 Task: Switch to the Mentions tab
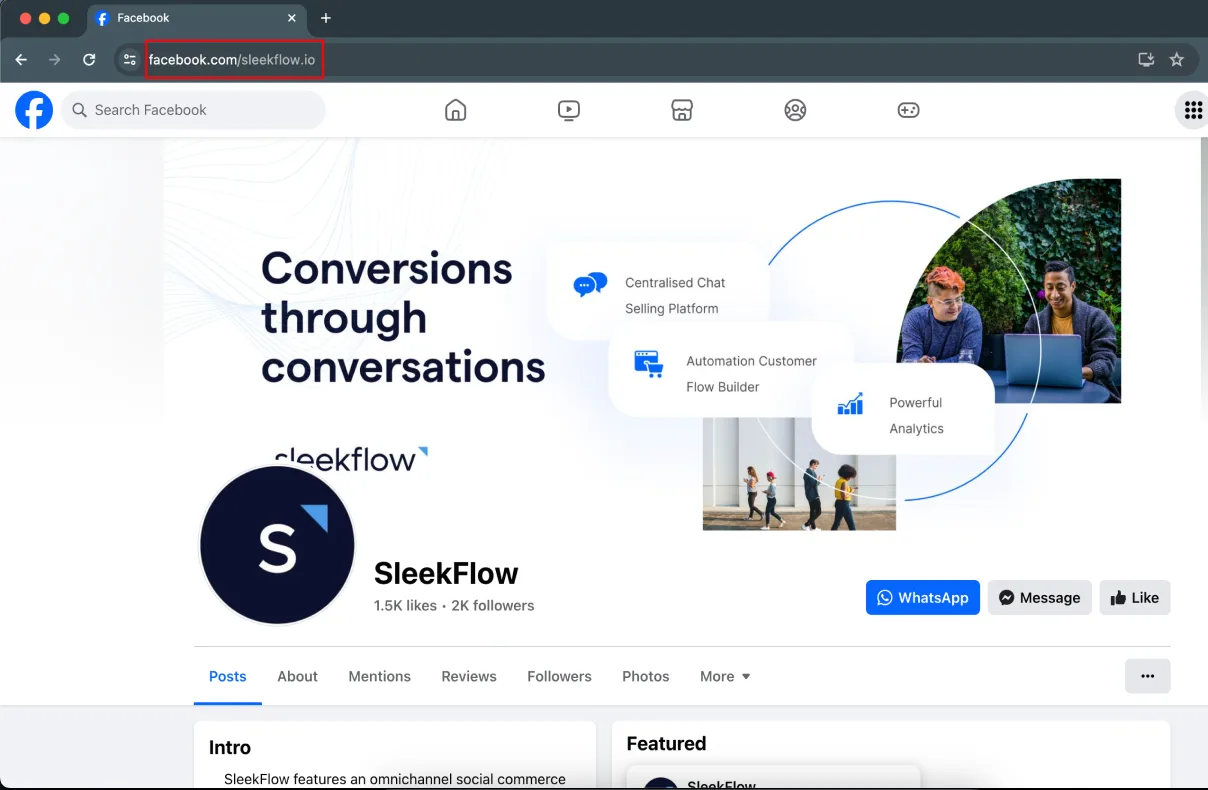pos(380,676)
